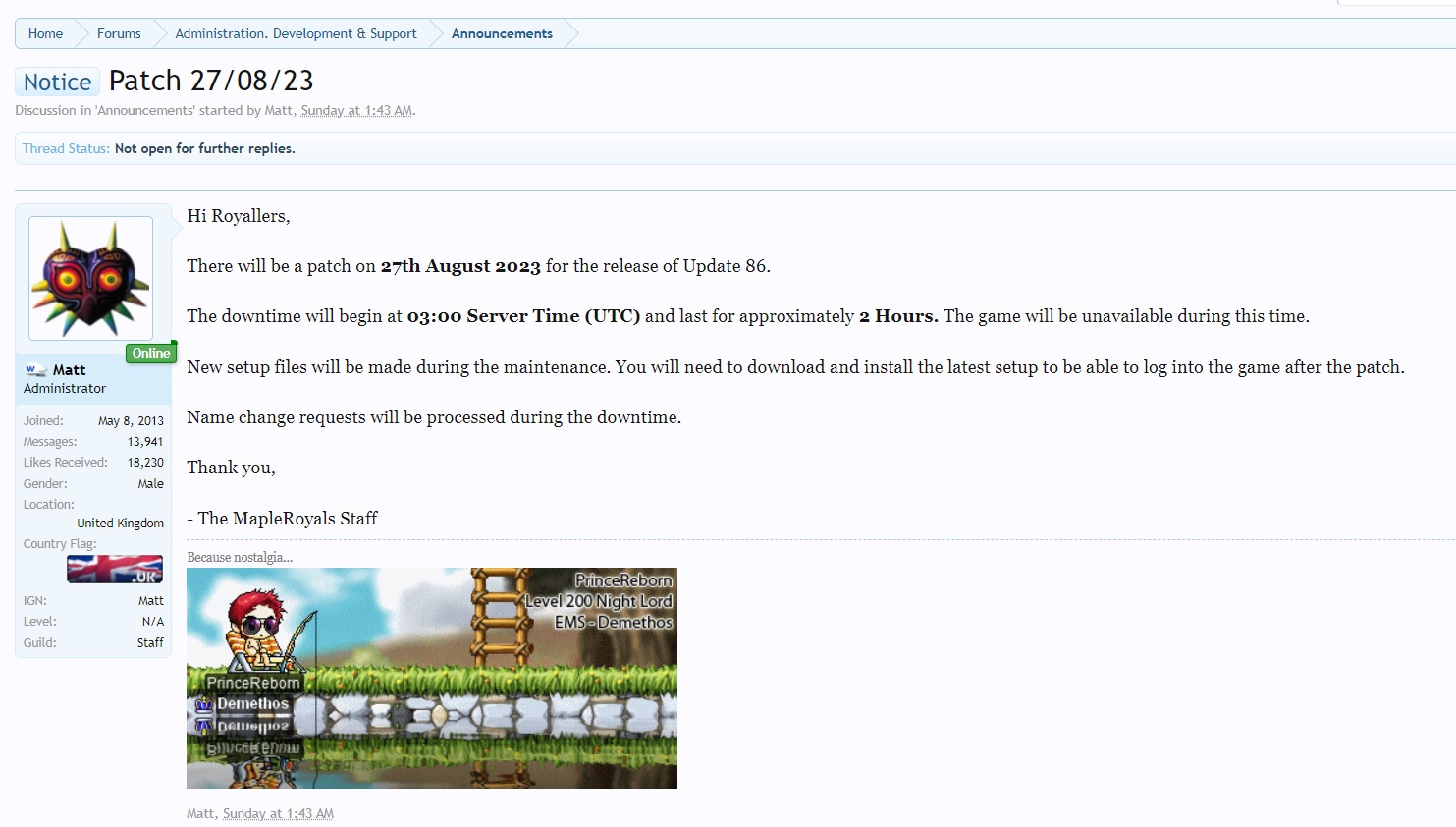The image size is (1456, 827).
Task: Click the Notice thread prefix label
Action: (x=57, y=83)
